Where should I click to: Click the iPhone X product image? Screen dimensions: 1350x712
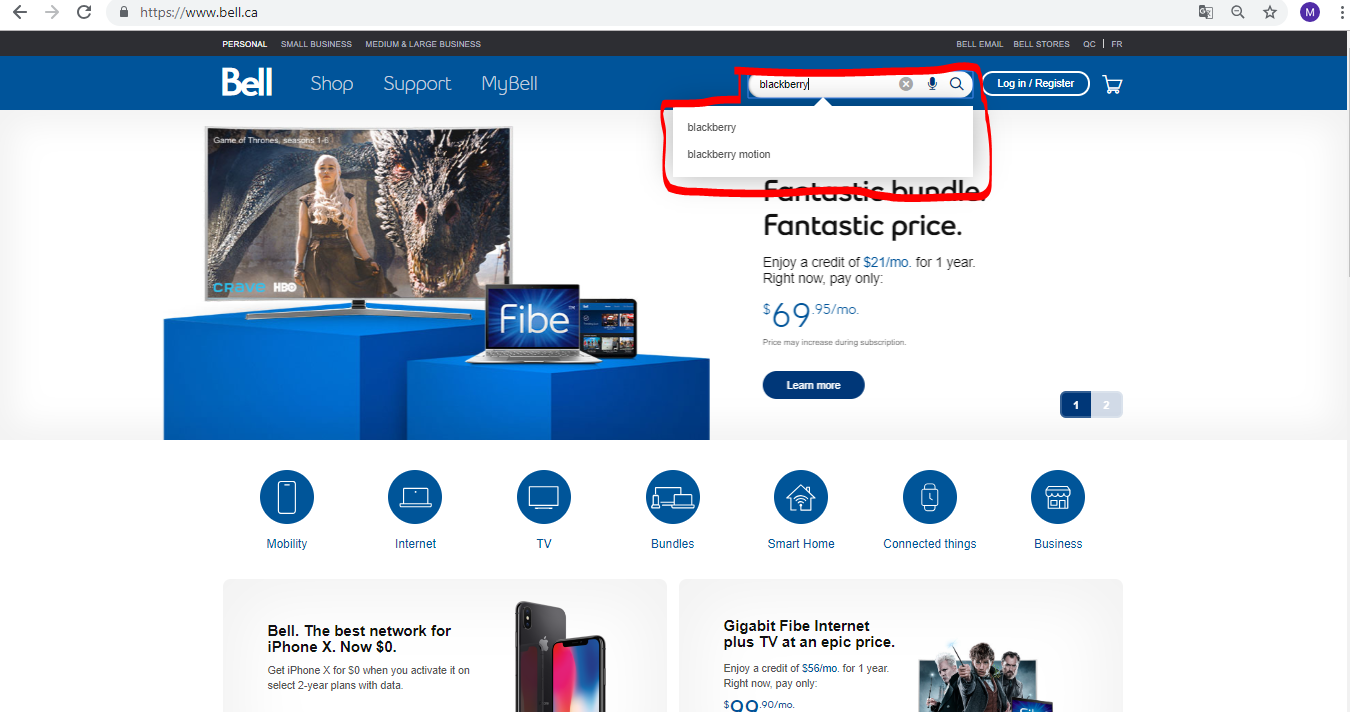pos(560,656)
